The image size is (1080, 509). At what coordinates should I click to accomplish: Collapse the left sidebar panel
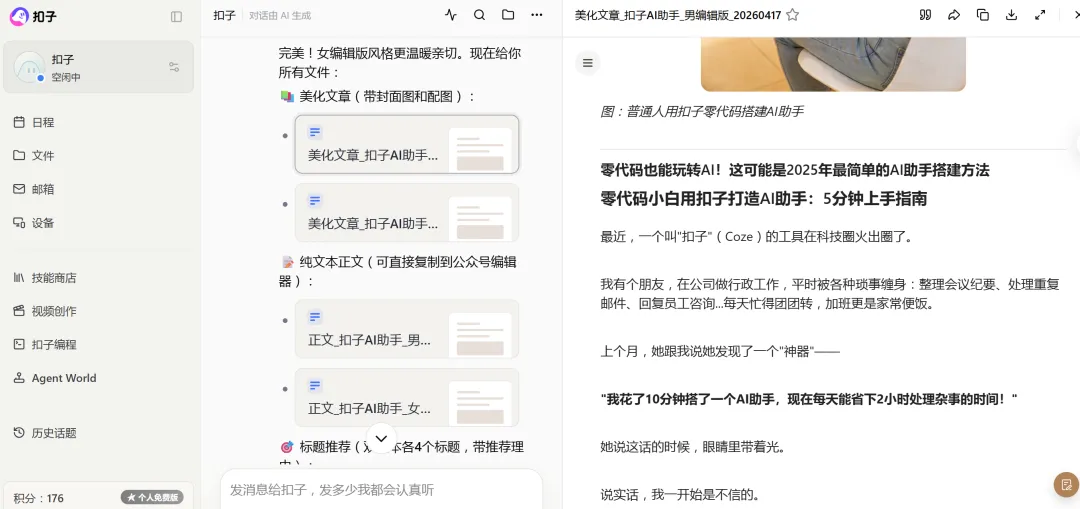(176, 17)
